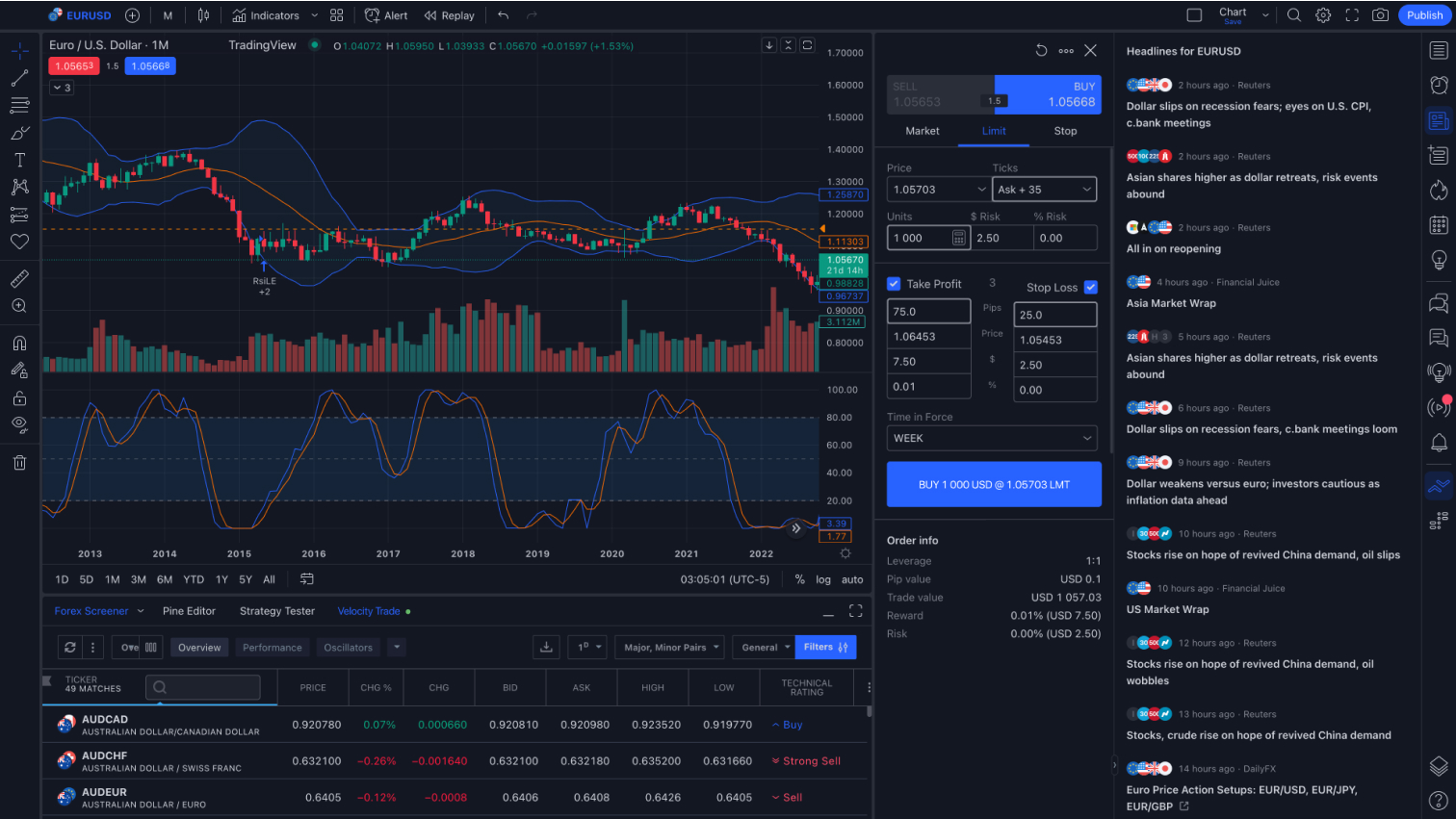Image resolution: width=1456 pixels, height=819 pixels.
Task: Switch to the Stop order tab
Action: [1065, 131]
